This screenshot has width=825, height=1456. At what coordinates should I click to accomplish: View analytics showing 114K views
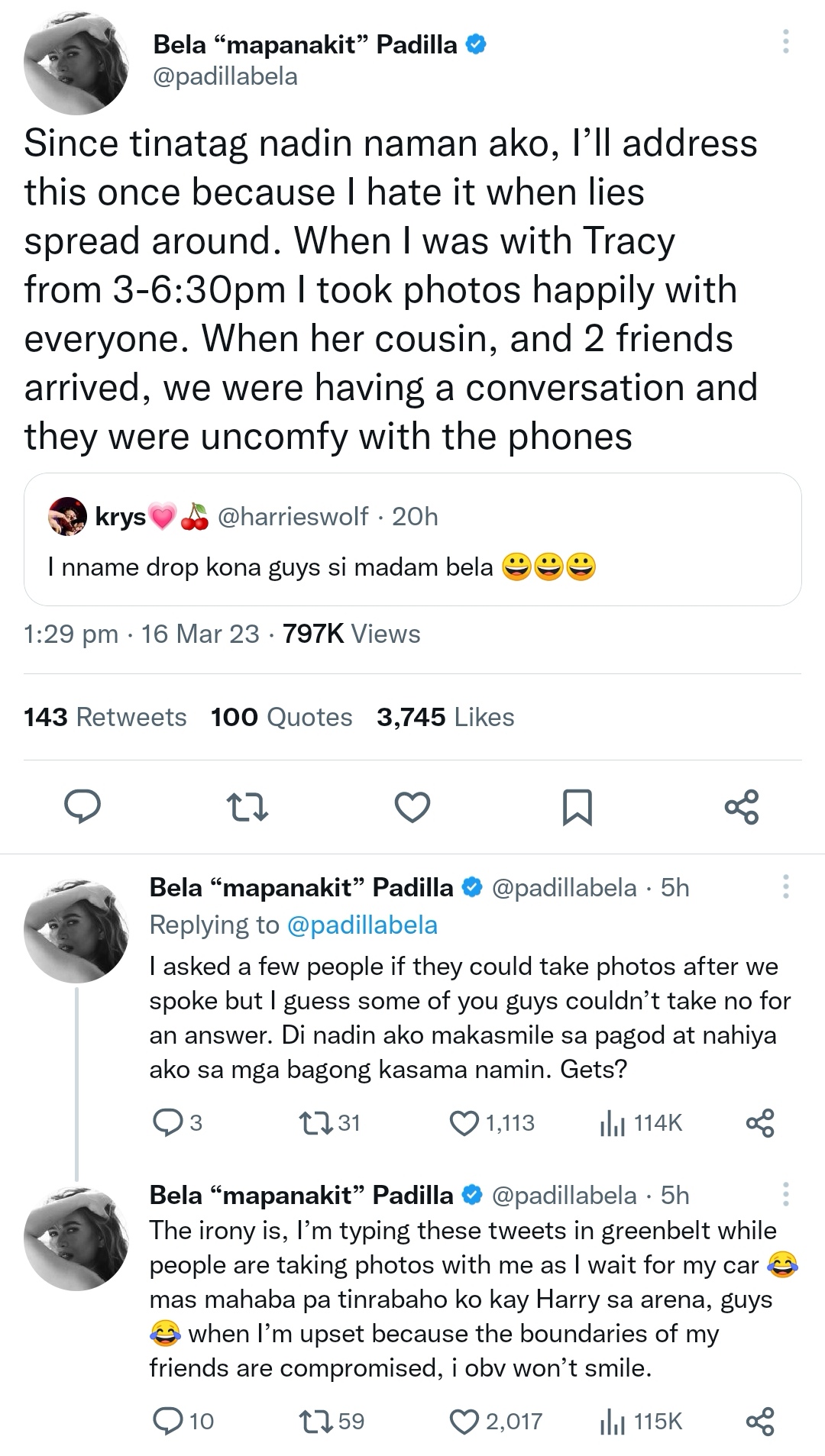pos(613,1122)
